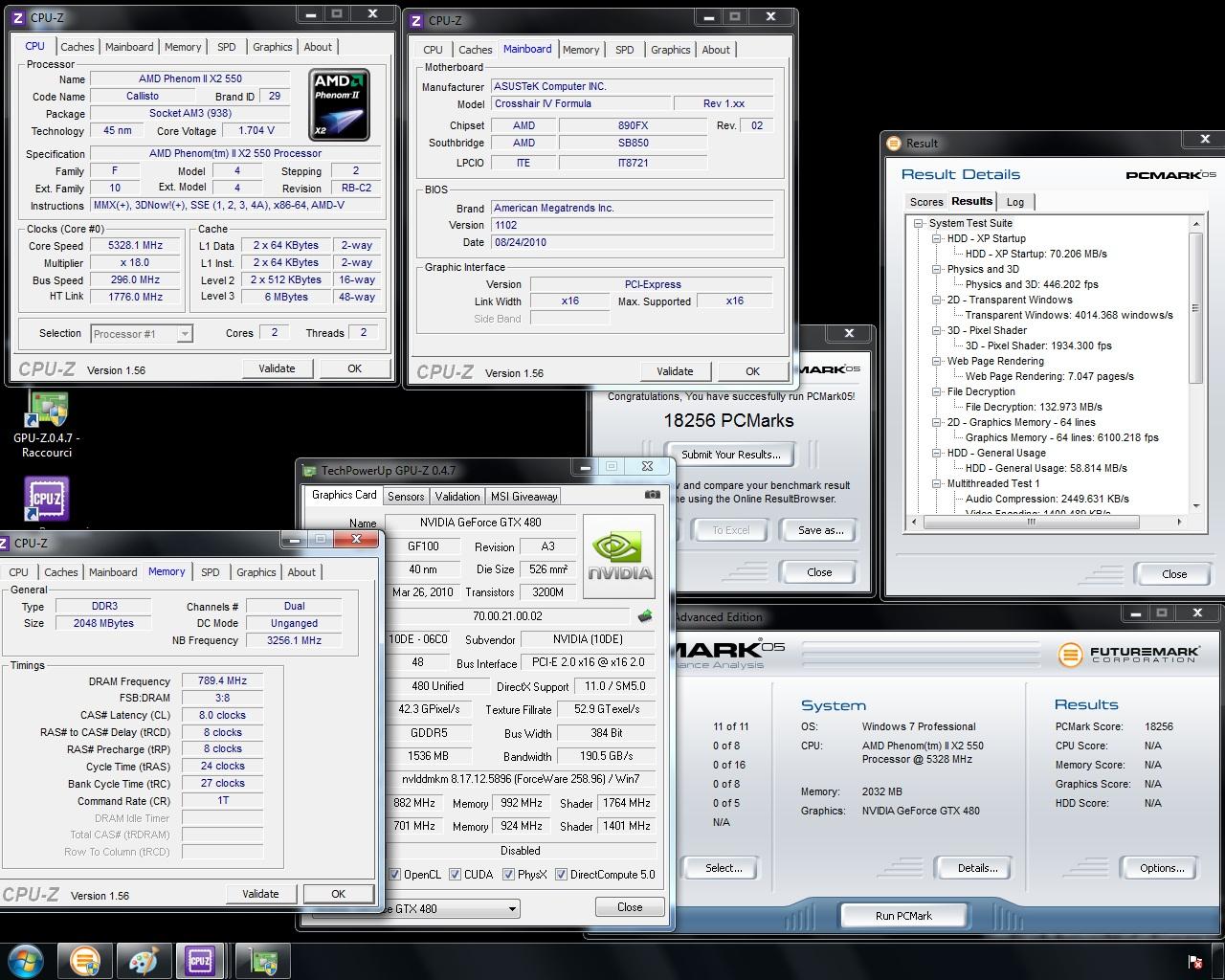Screen dimensions: 1225x980
Task: Click Result Details vertical scrollbar thumb
Action: [x=1195, y=306]
